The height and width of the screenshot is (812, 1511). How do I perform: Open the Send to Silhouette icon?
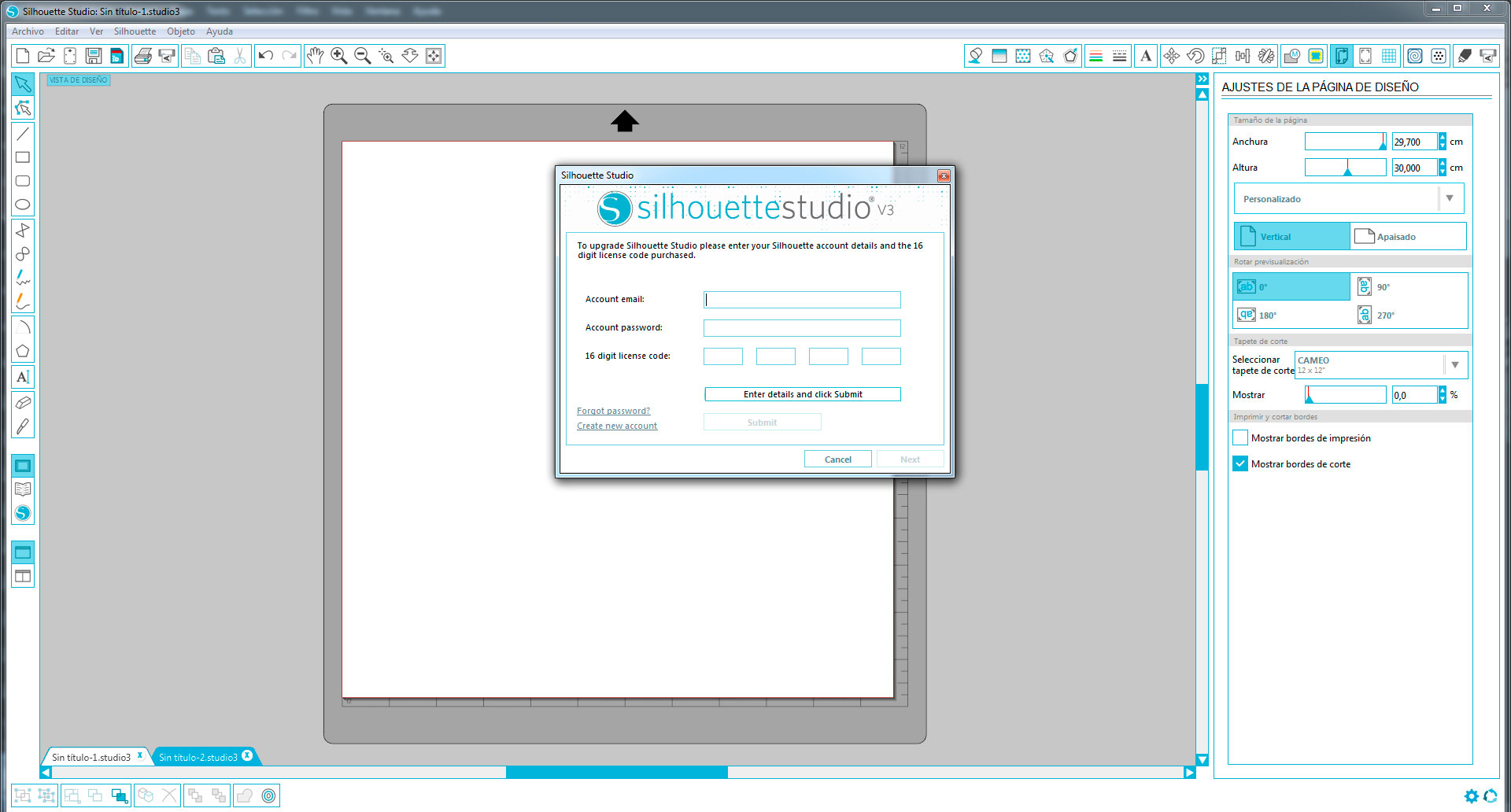(1488, 56)
